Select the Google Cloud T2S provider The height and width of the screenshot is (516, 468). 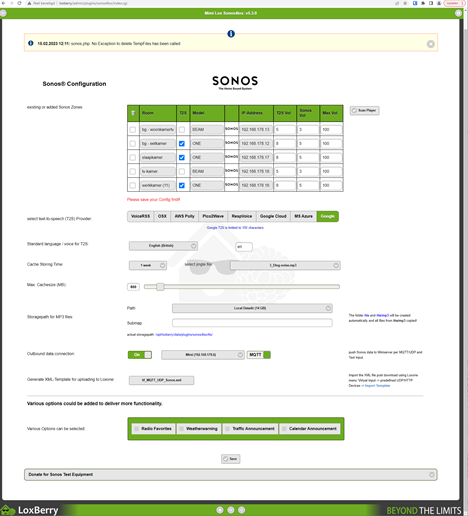point(273,216)
